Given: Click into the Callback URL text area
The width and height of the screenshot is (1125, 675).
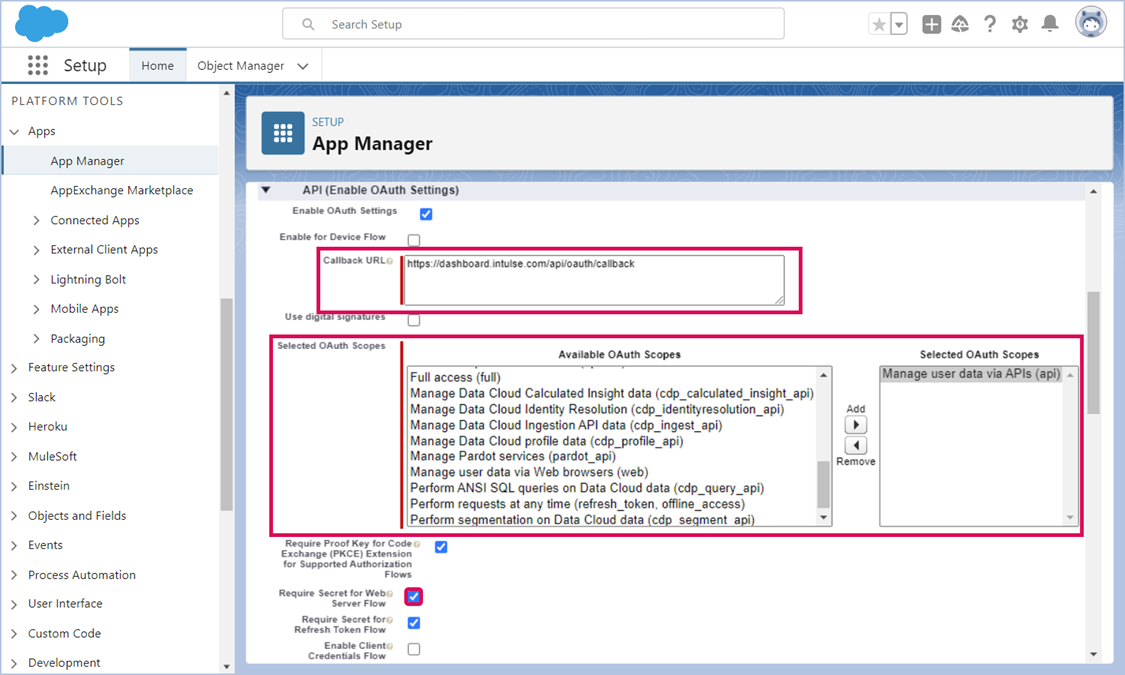Looking at the screenshot, I should click(x=594, y=280).
